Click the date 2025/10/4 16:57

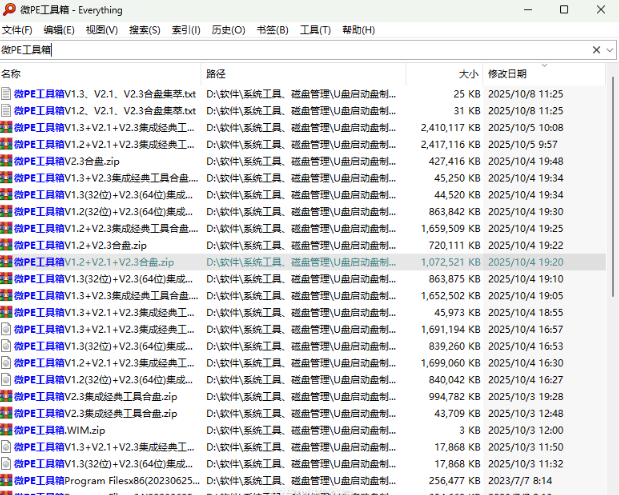coord(525,329)
